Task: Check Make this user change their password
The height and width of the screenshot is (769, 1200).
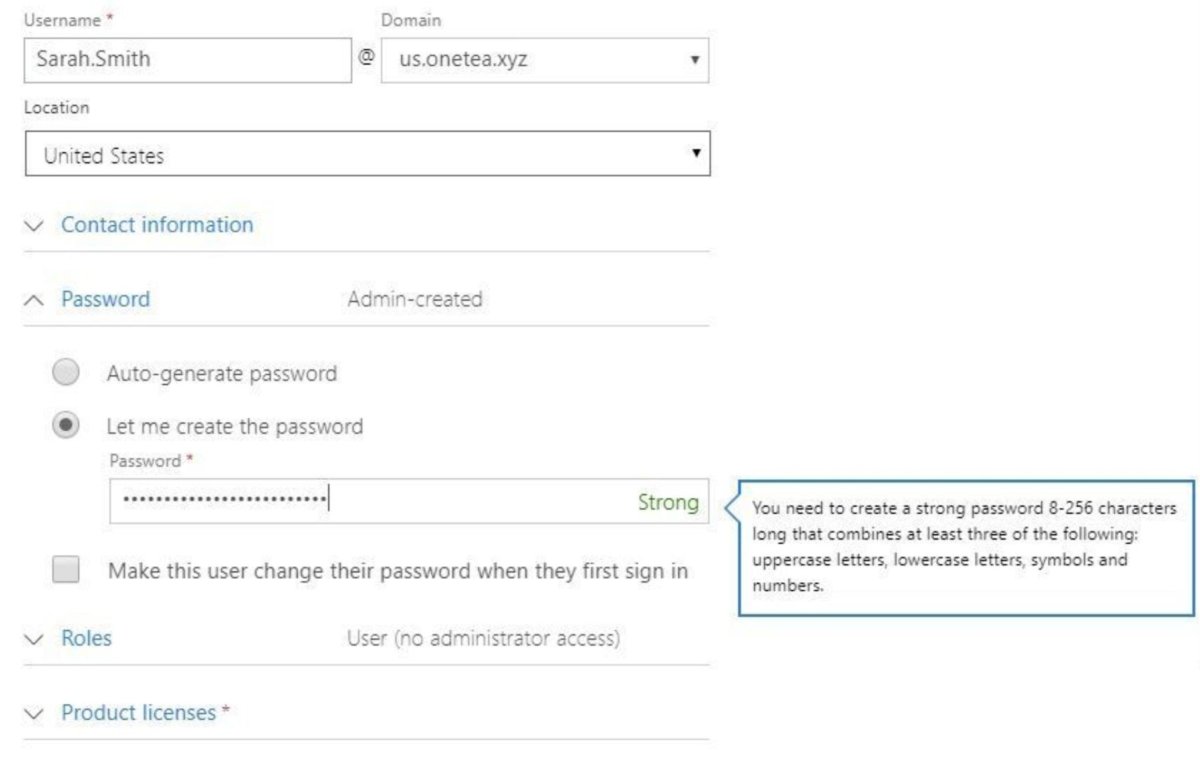Action: 66,571
